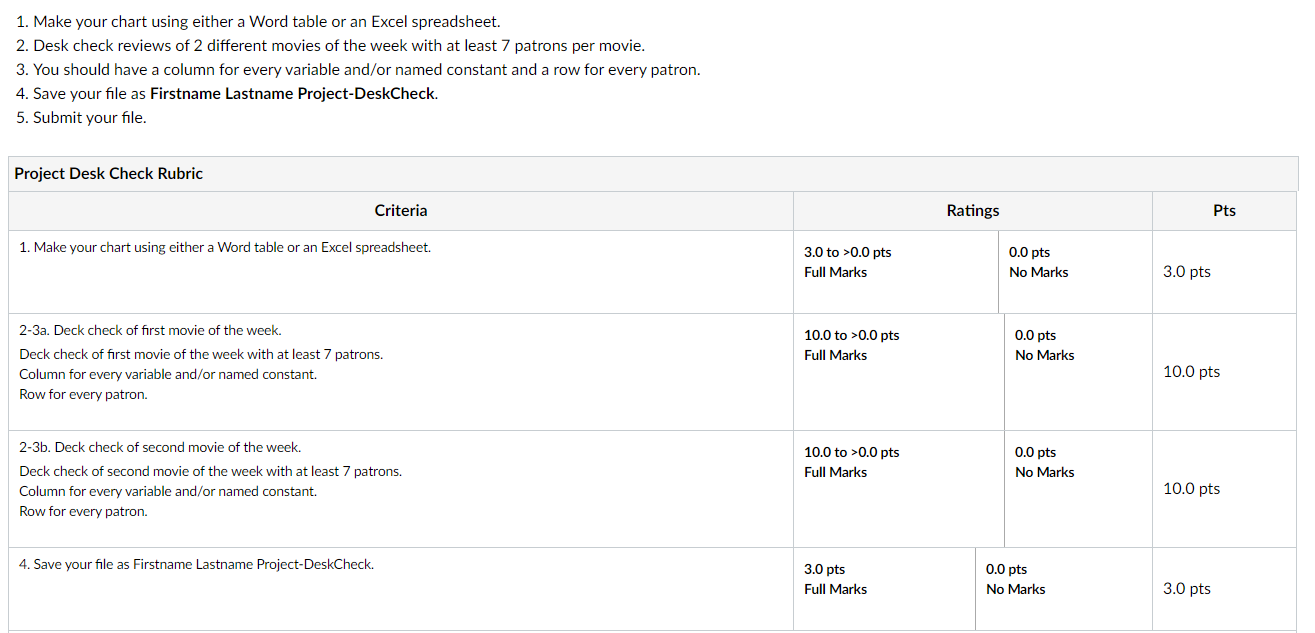Pick Full Marks for second movie desk check
1315x633 pixels.
pos(836,472)
